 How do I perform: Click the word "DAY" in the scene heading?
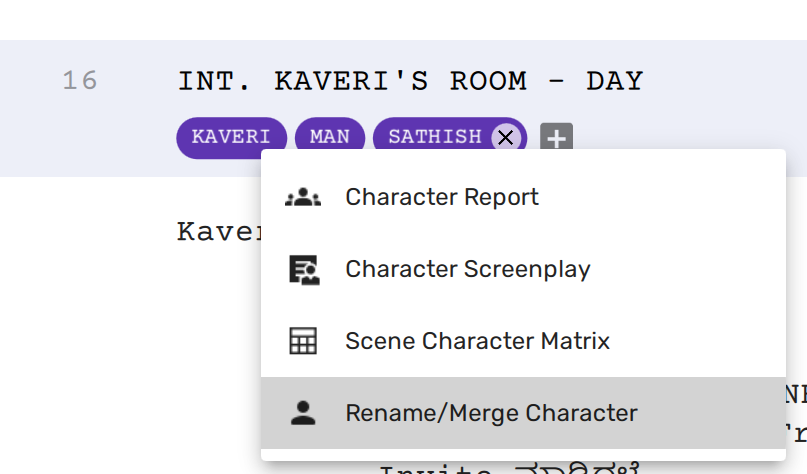click(x=614, y=81)
